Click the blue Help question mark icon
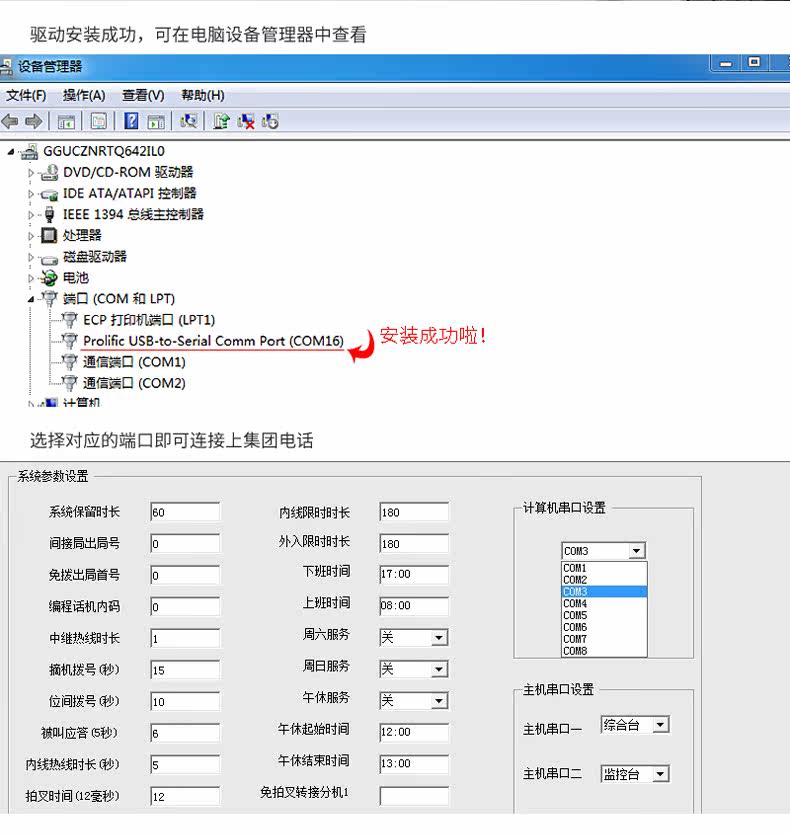The image size is (790, 835). coord(131,121)
